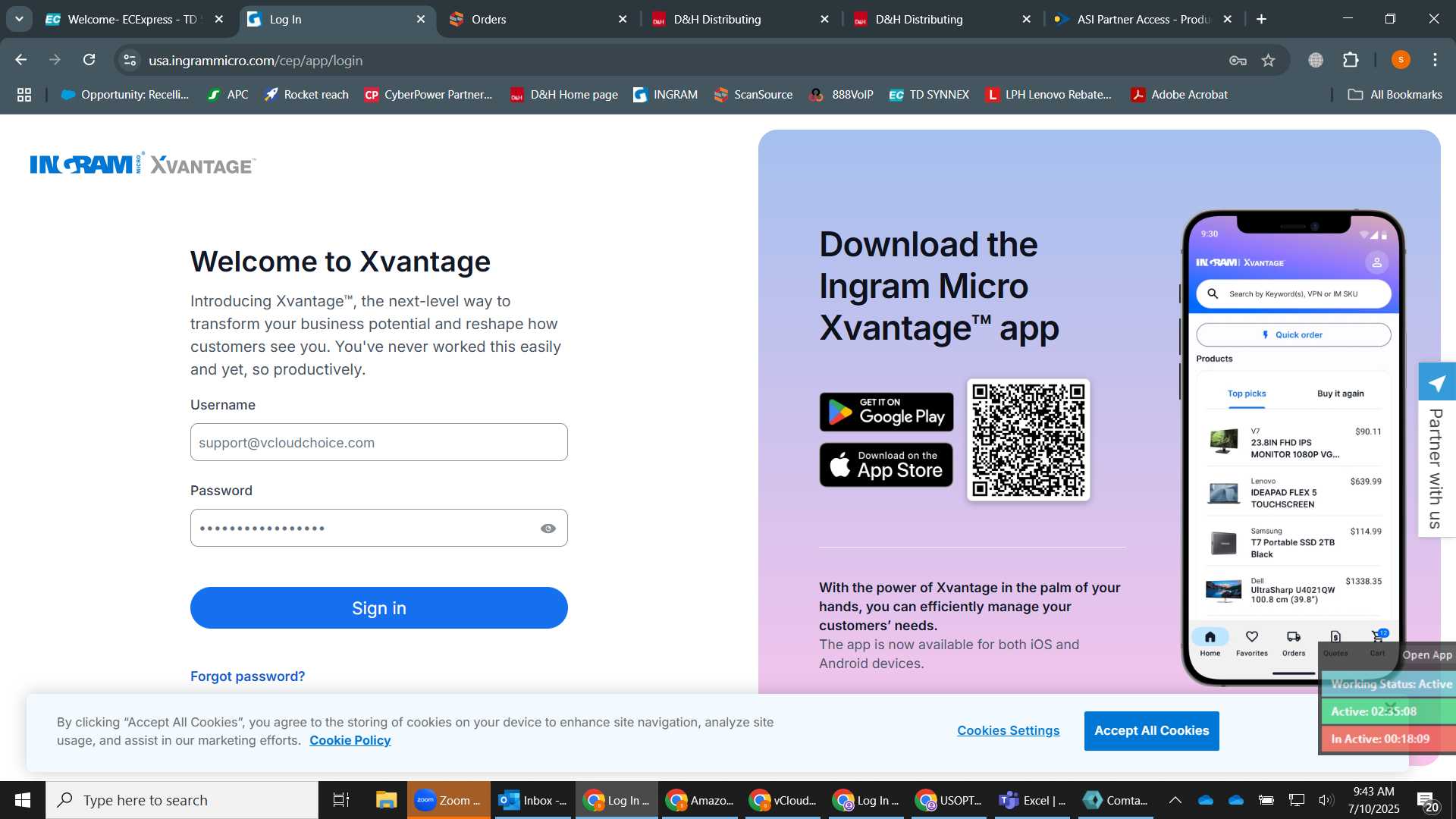Toggle password visibility eye icon

[548, 529]
